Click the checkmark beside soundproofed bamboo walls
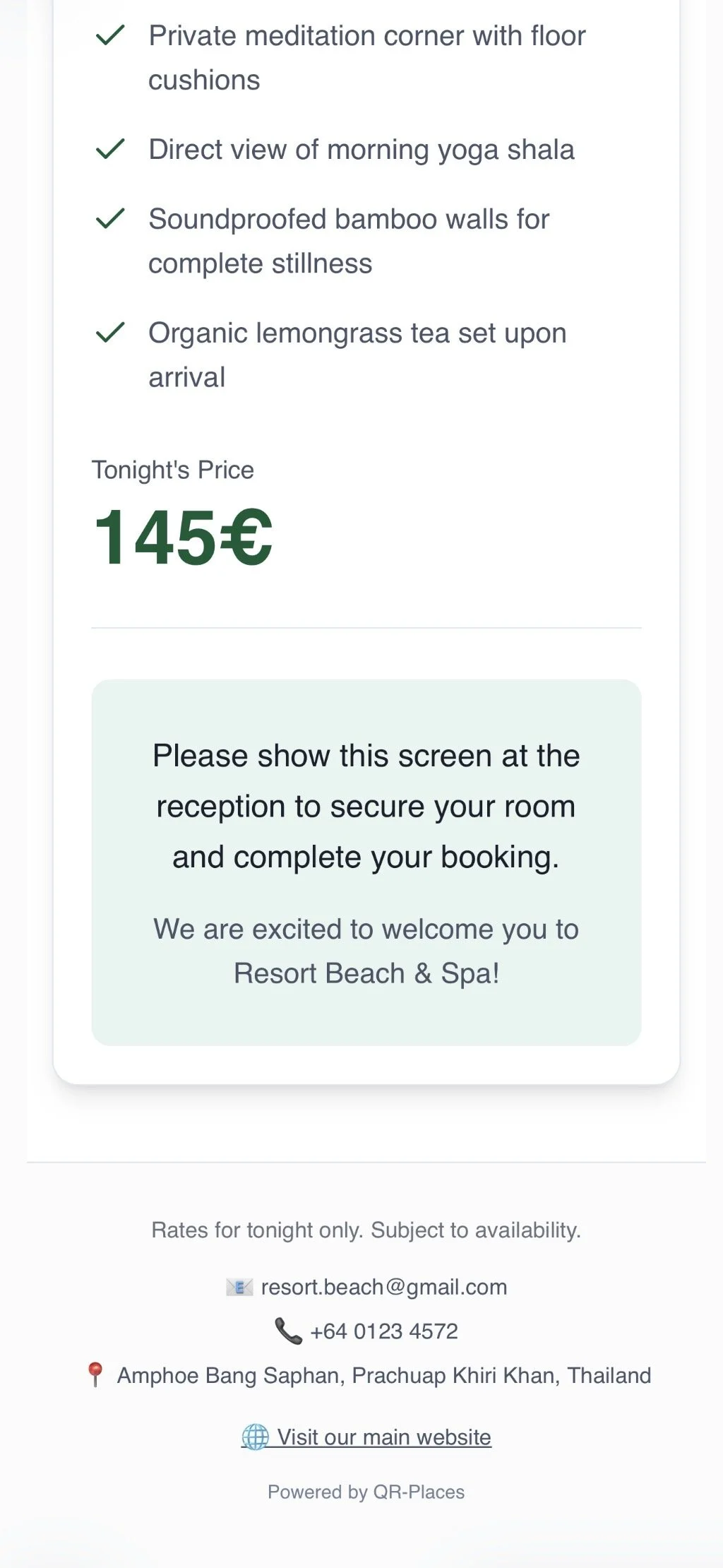Image resolution: width=723 pixels, height=1568 pixels. click(110, 219)
